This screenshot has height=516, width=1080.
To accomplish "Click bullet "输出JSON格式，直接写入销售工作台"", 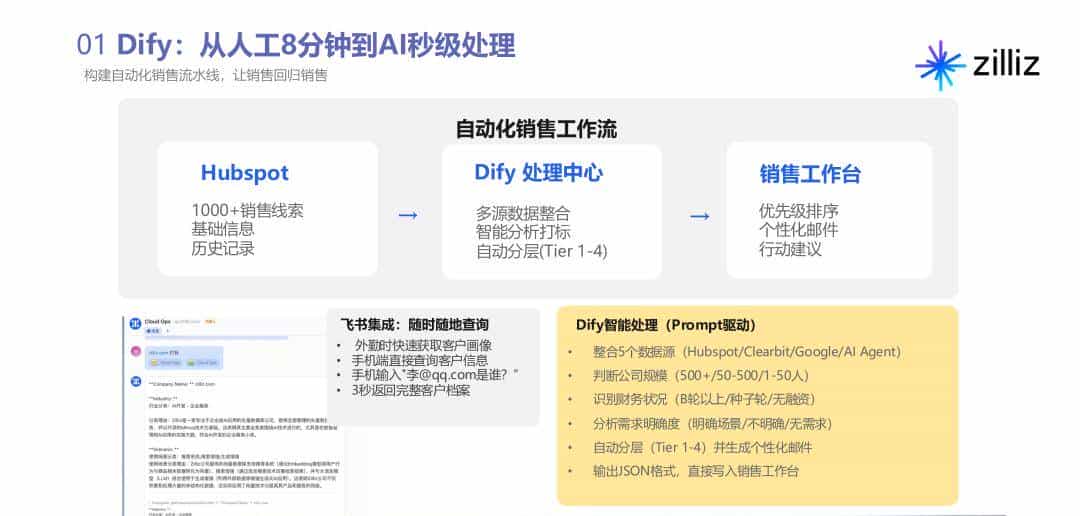I will 696,472.
